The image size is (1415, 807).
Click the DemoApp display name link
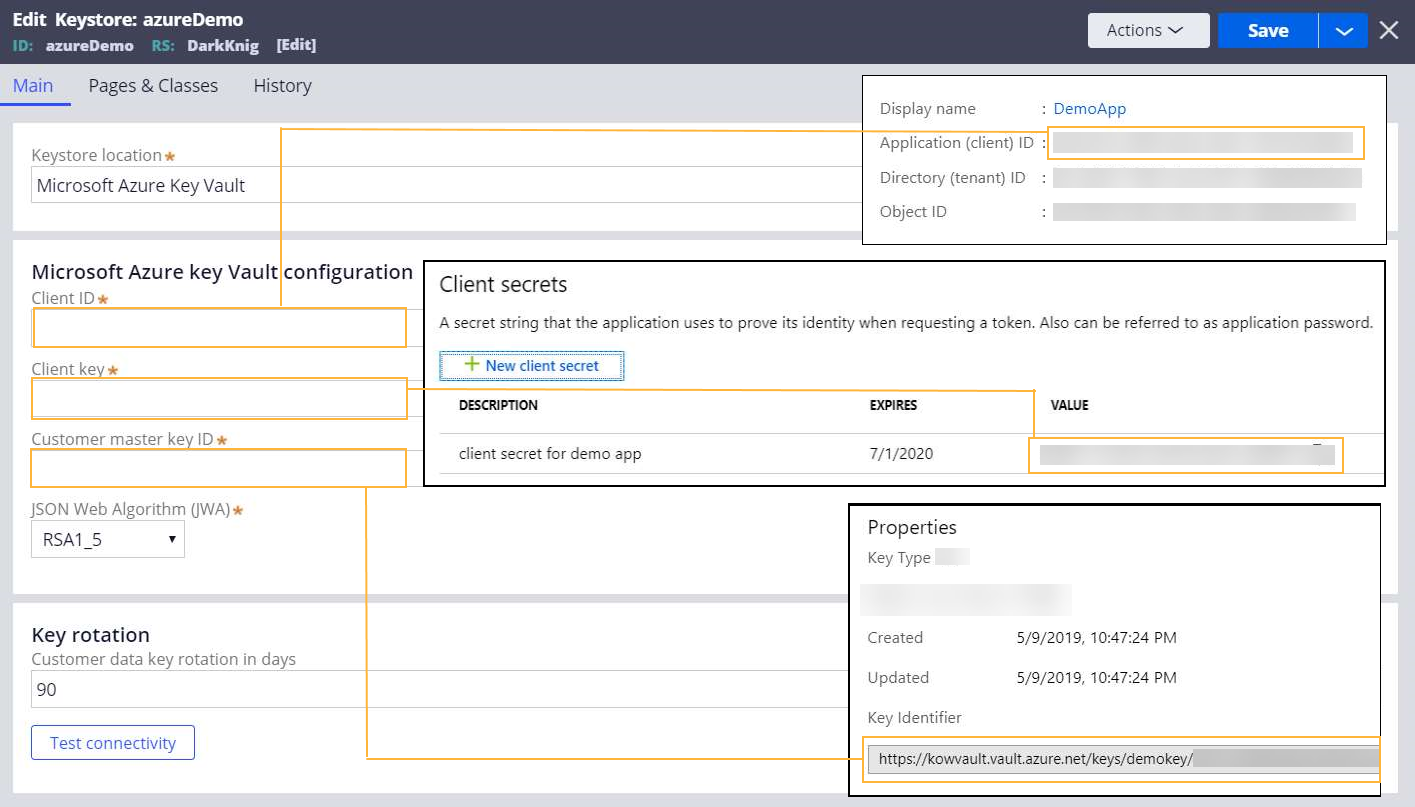click(1089, 108)
